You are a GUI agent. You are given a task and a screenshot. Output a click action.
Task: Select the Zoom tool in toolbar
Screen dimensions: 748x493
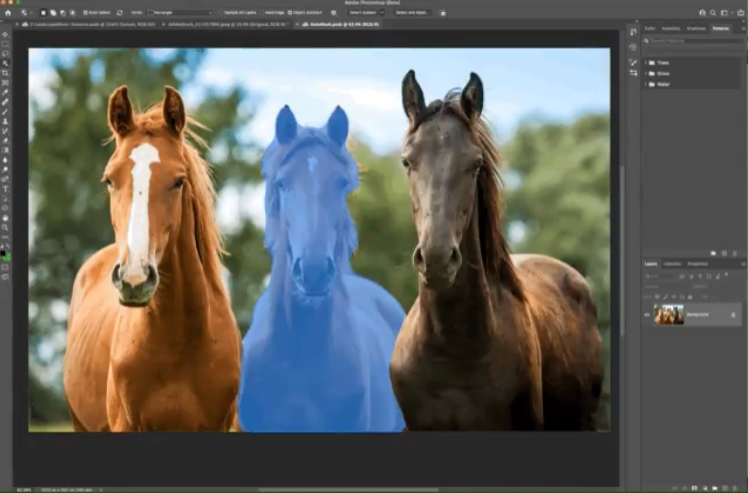(5, 228)
